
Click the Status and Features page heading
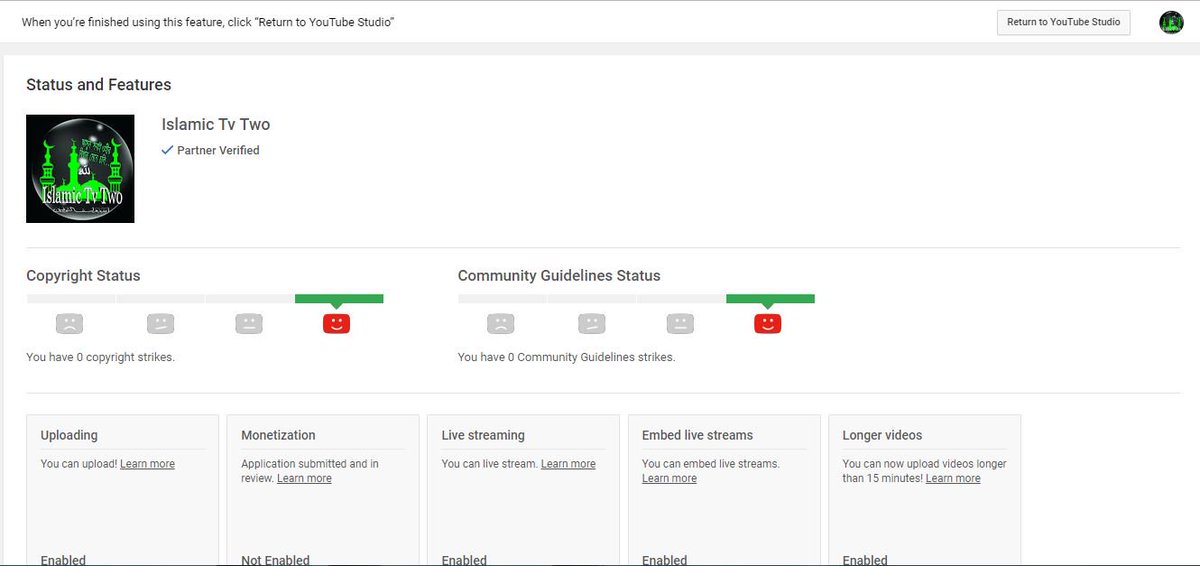99,85
